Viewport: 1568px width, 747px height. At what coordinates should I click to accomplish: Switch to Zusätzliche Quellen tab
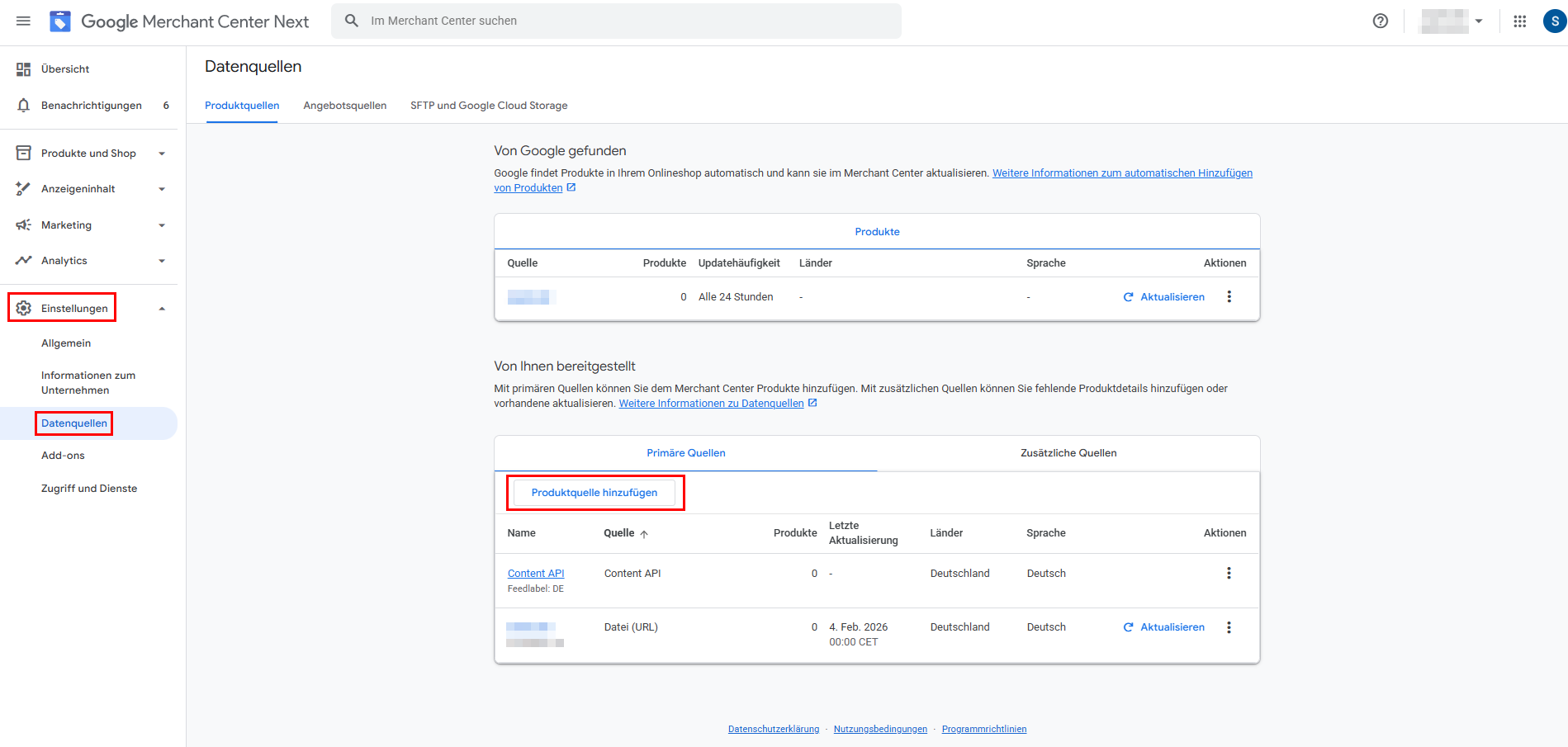(x=1068, y=453)
